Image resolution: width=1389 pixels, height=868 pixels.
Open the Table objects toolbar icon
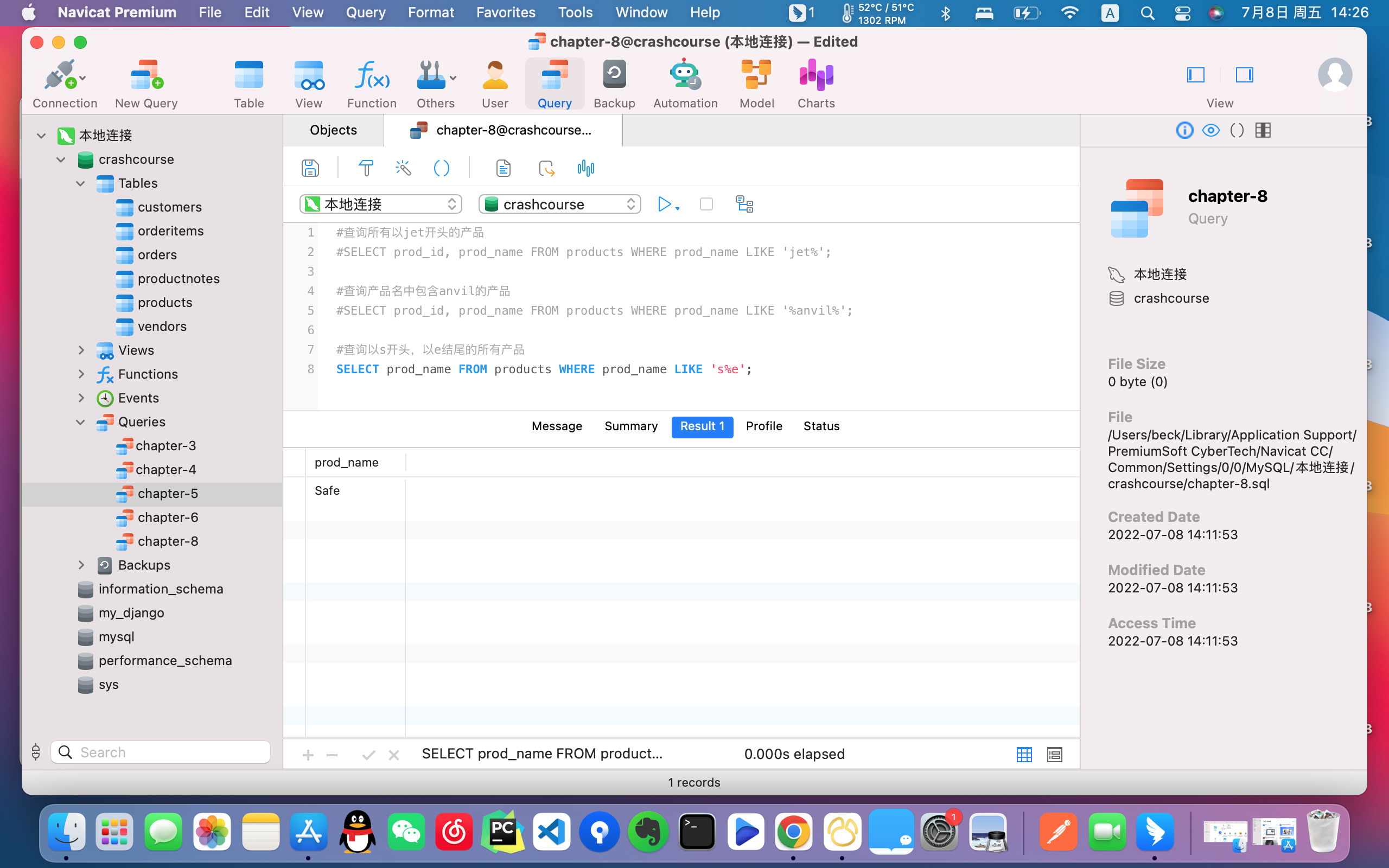coord(249,84)
